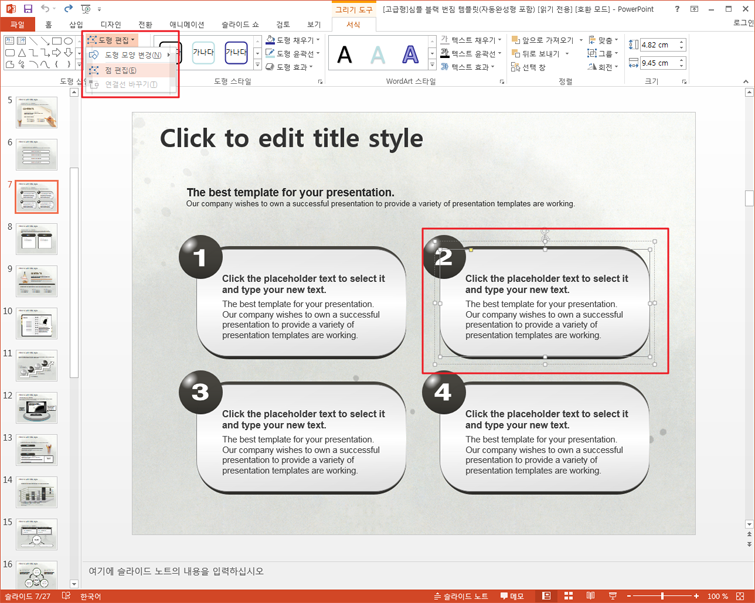Pick the light blue 가나다 shape style
This screenshot has width=755, height=603.
pos(203,52)
